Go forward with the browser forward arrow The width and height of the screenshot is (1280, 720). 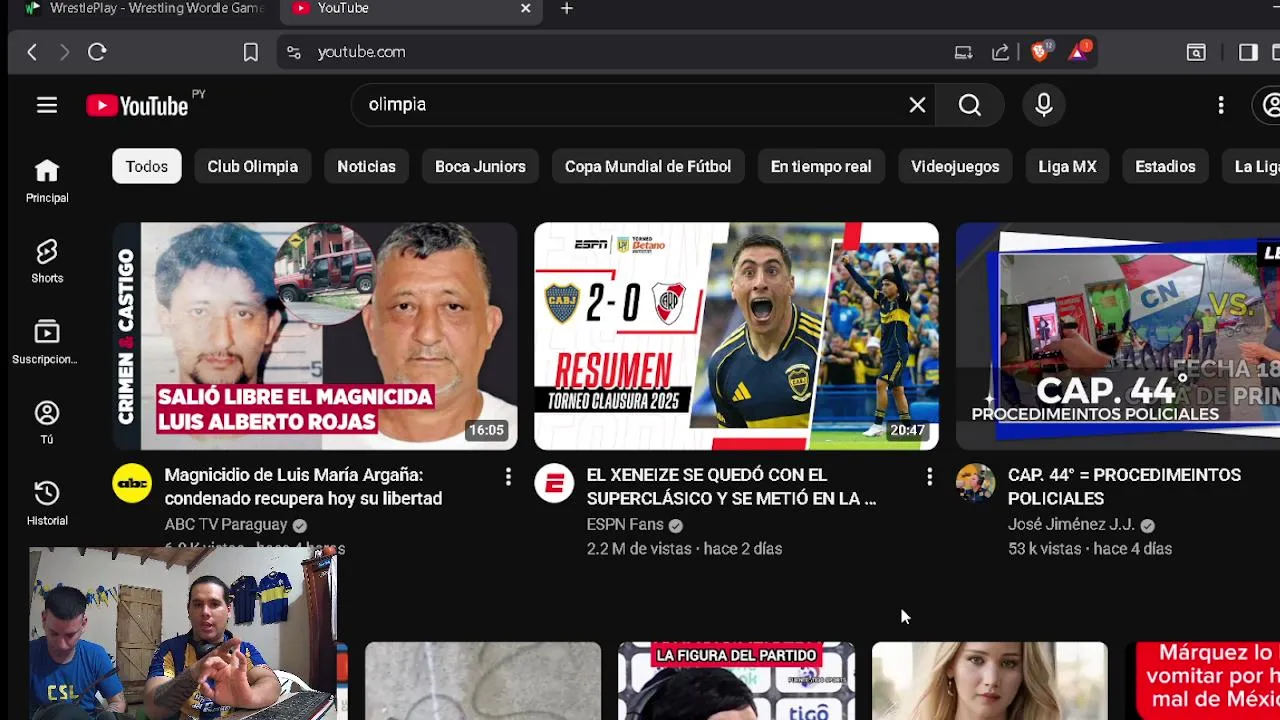[64, 52]
